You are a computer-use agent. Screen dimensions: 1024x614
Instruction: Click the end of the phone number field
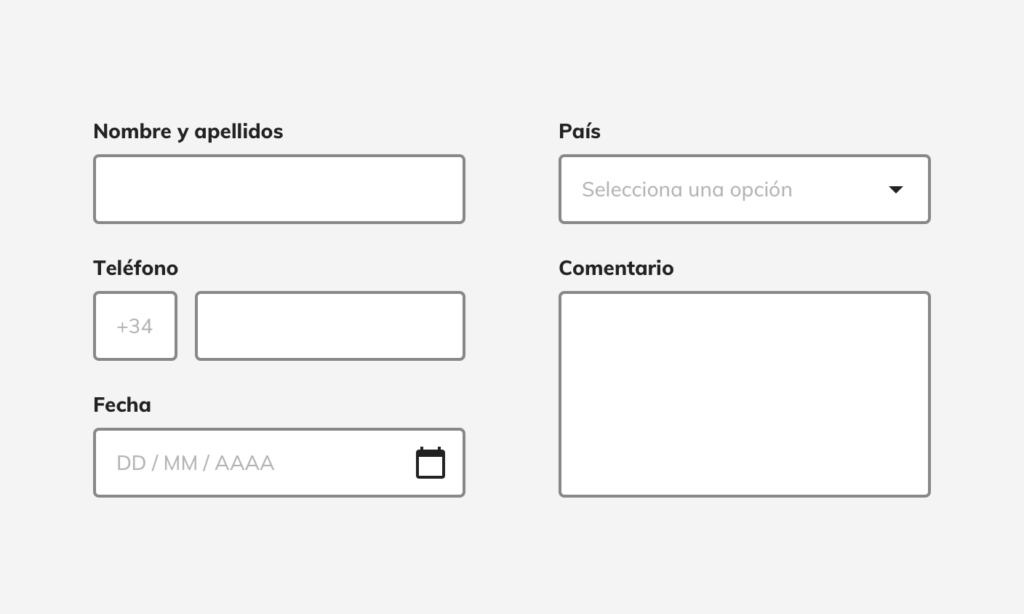452,326
